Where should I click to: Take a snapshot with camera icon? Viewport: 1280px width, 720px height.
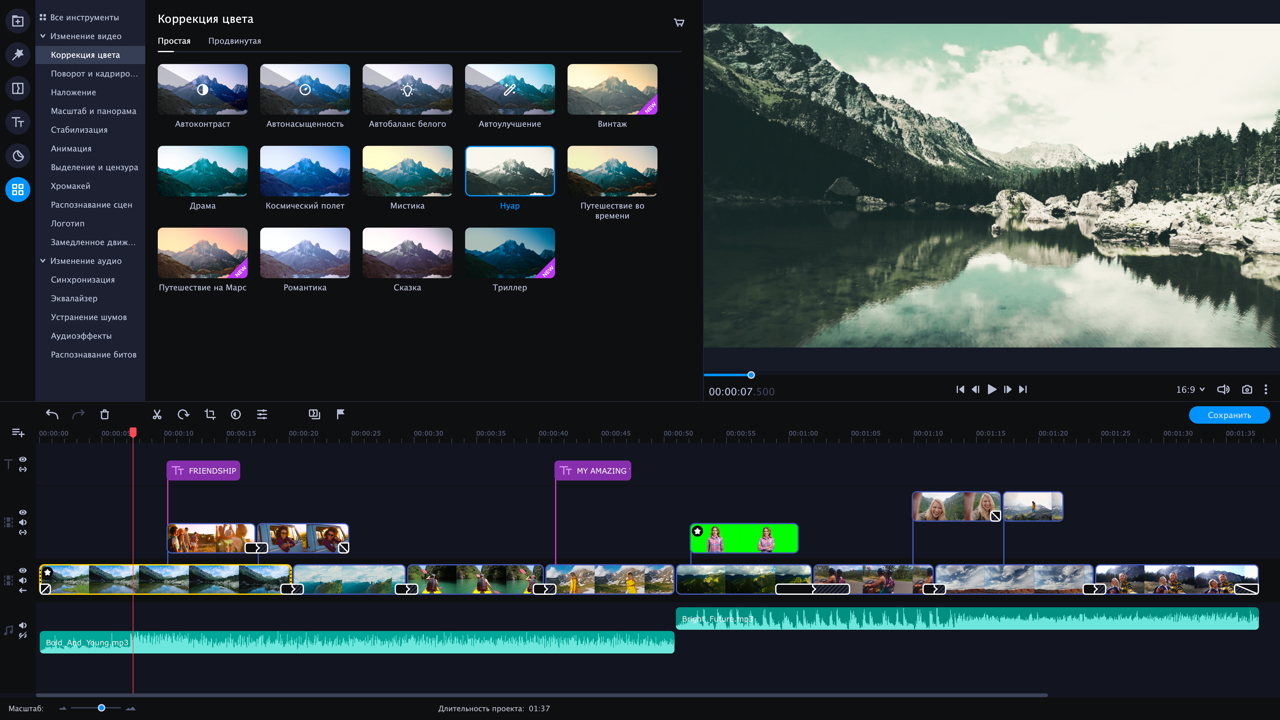coord(1247,390)
